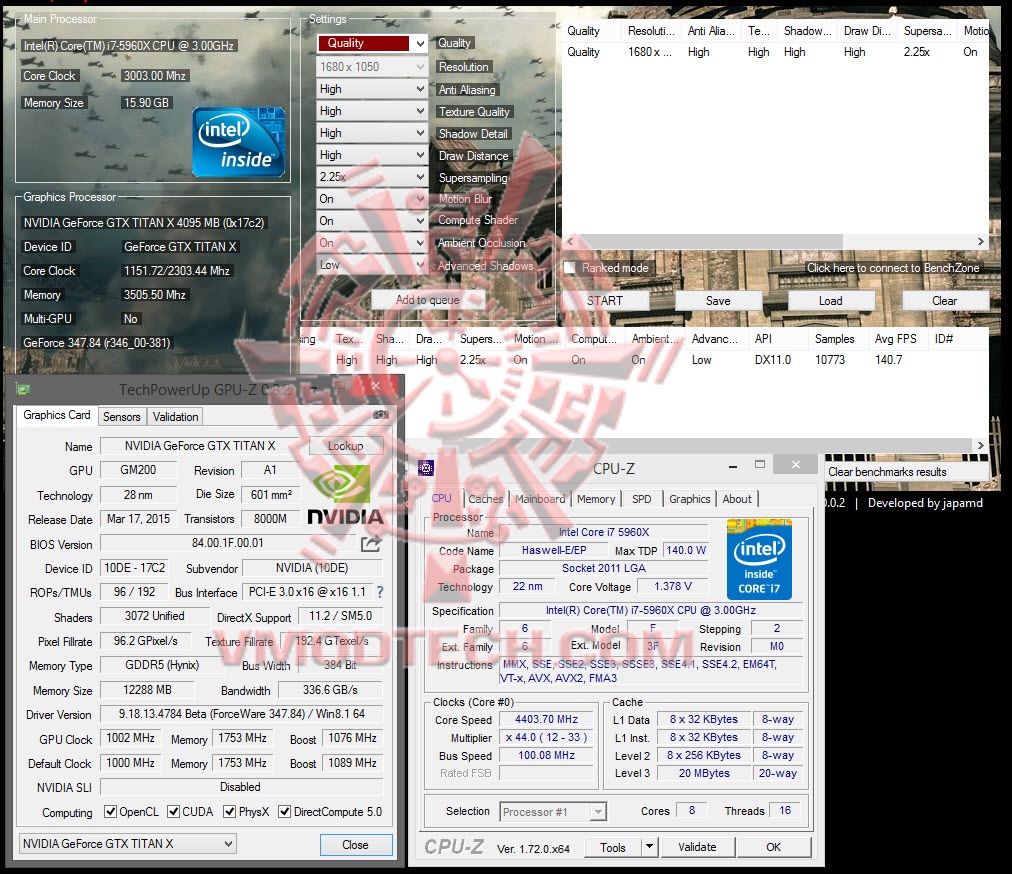This screenshot has width=1012, height=874.
Task: Open the SPD tab in CPU-Z
Action: click(642, 498)
